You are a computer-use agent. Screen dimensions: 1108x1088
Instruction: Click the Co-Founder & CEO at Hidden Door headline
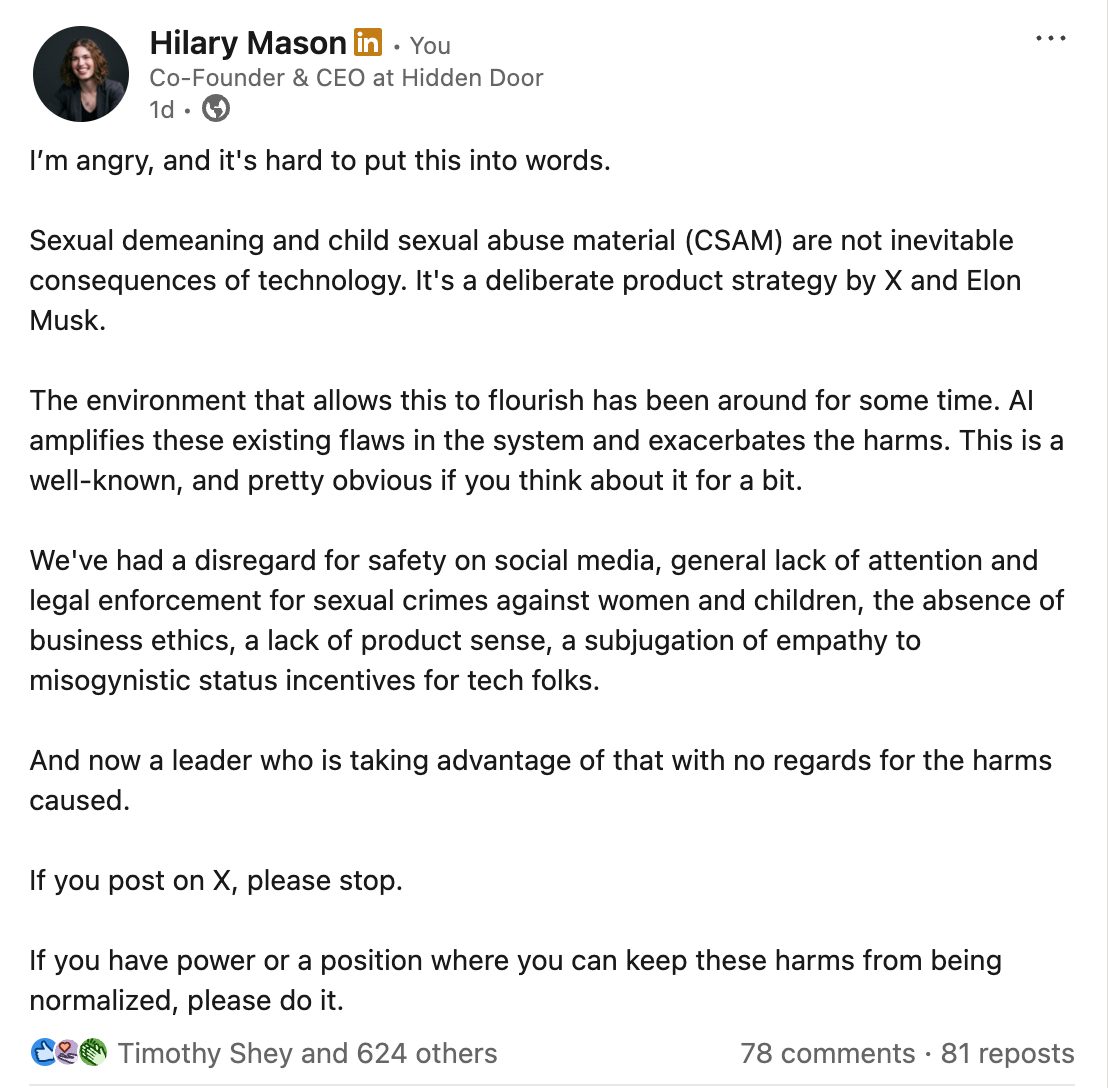coord(346,78)
